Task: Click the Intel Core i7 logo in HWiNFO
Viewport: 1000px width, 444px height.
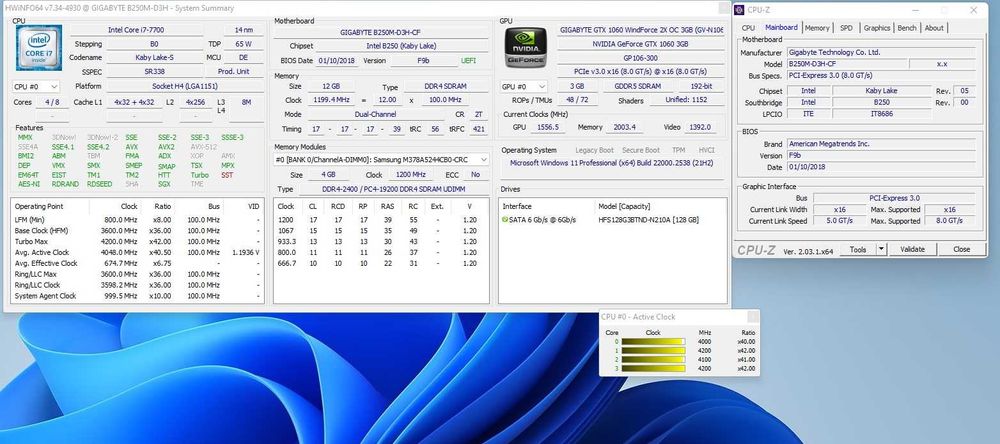Action: (x=39, y=48)
